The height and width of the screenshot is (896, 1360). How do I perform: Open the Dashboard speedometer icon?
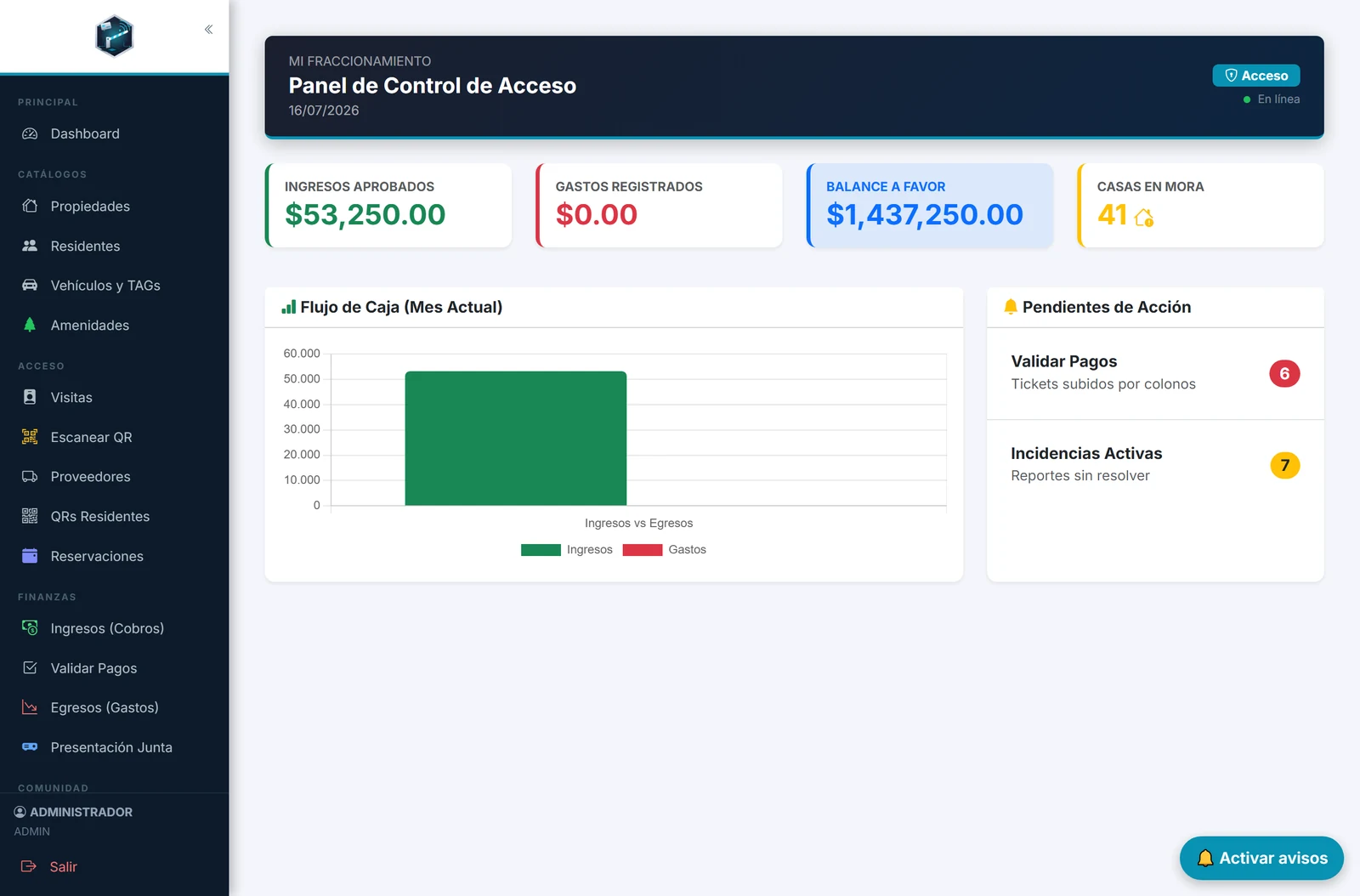coord(30,133)
